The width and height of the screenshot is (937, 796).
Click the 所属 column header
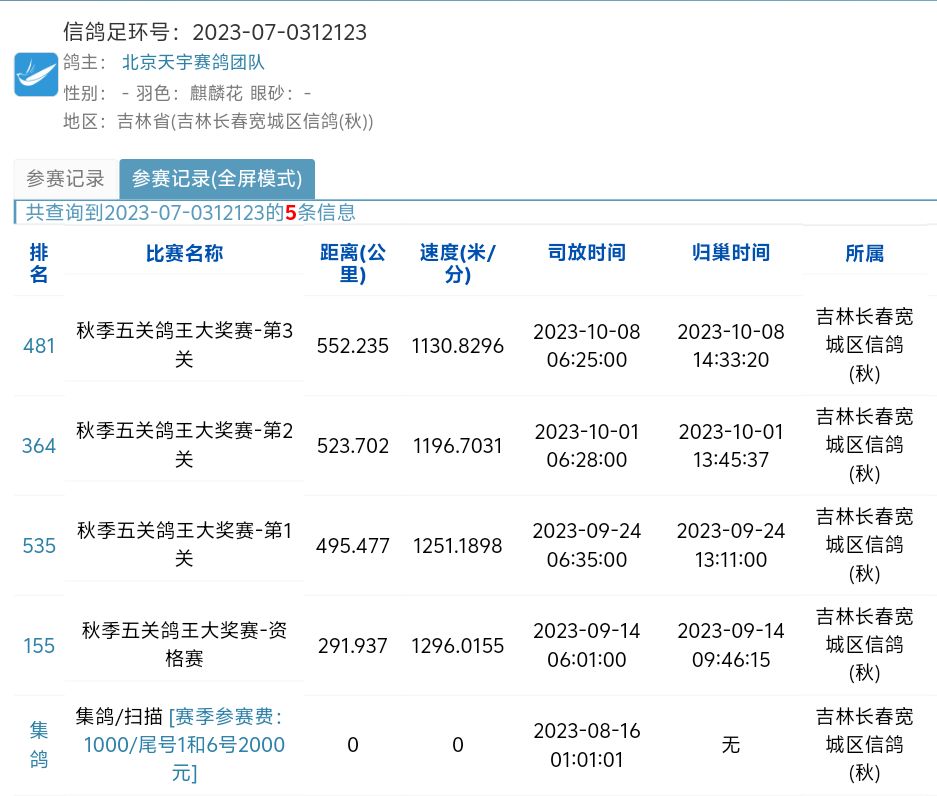tap(864, 254)
